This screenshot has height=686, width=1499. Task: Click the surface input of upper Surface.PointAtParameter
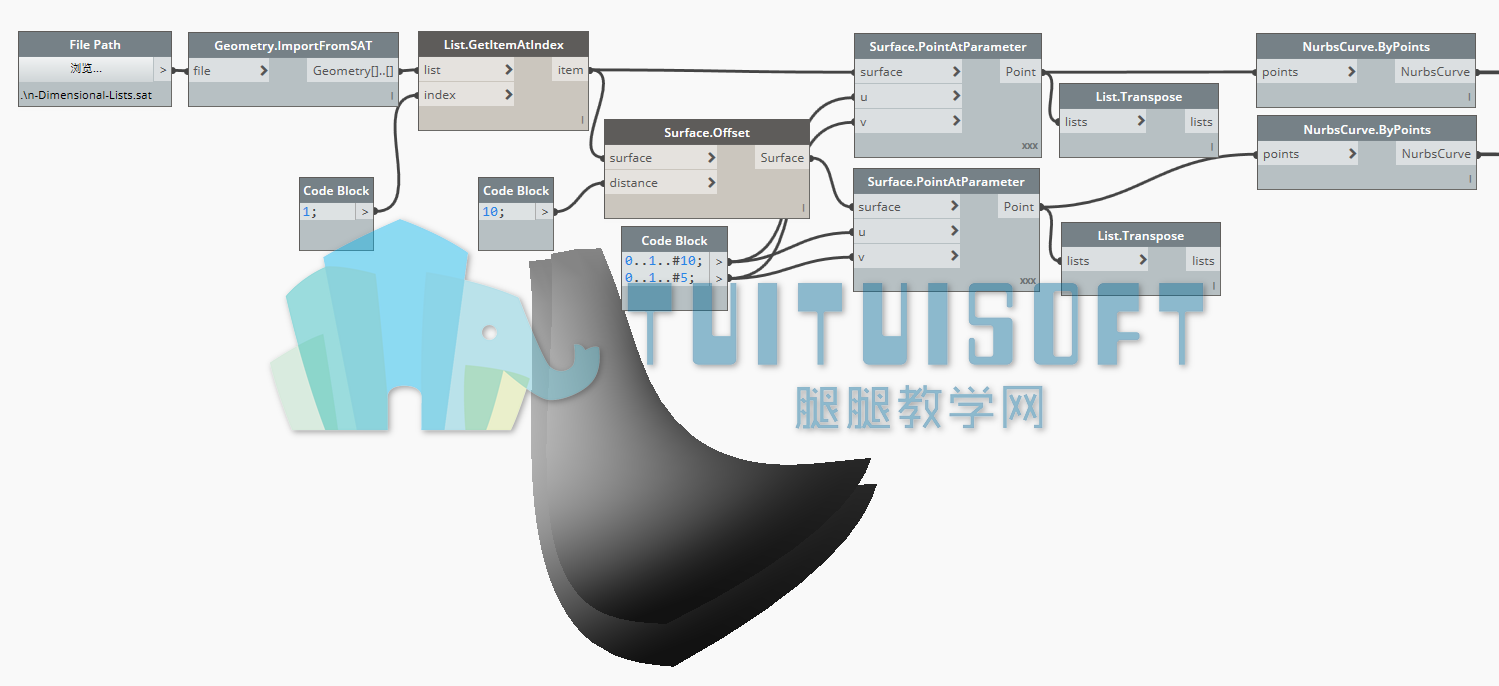tap(909, 72)
